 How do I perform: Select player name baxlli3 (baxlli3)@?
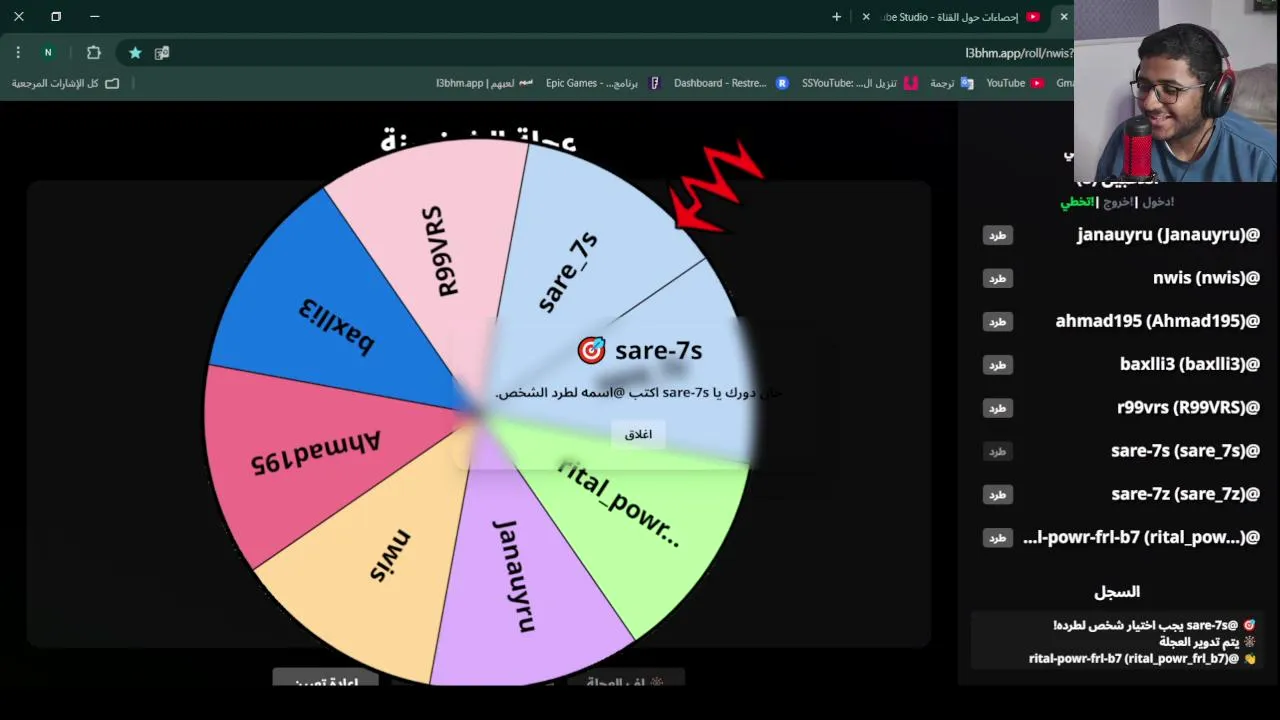tap(1190, 365)
